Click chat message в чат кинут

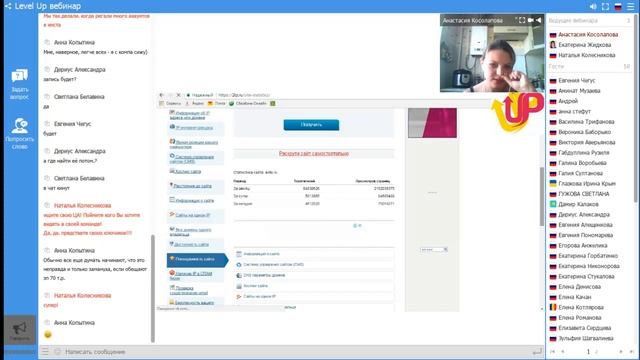57,188
